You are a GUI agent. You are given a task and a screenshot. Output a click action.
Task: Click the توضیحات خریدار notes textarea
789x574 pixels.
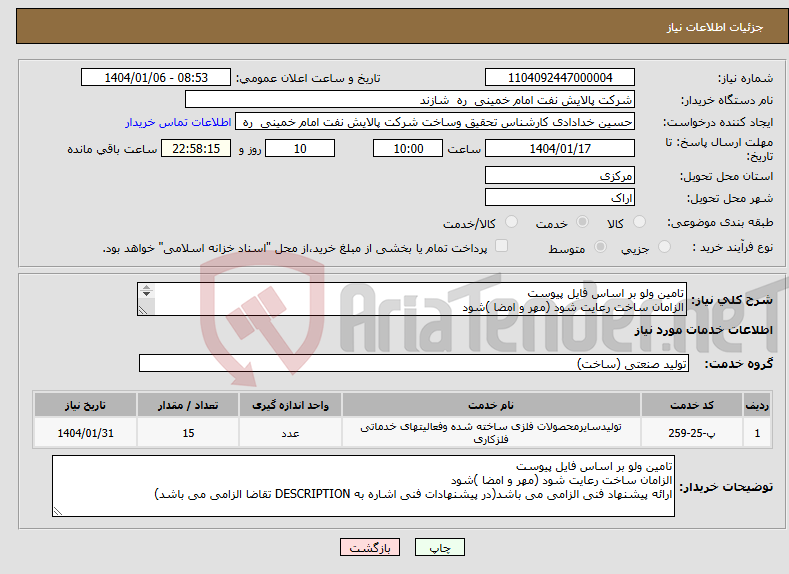[x=363, y=486]
